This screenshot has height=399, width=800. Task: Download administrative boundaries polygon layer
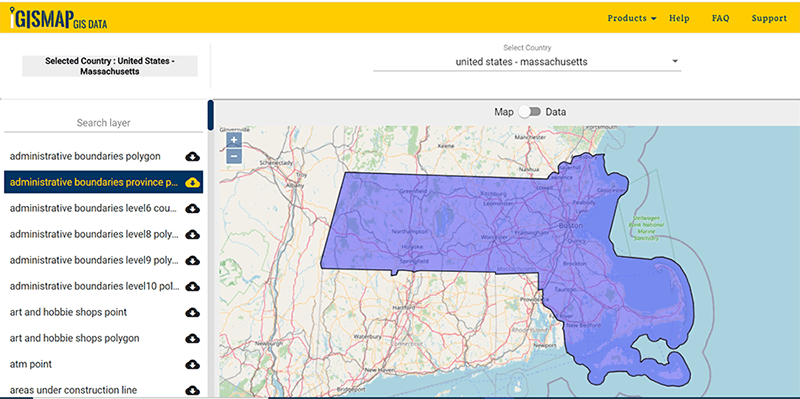coord(192,156)
